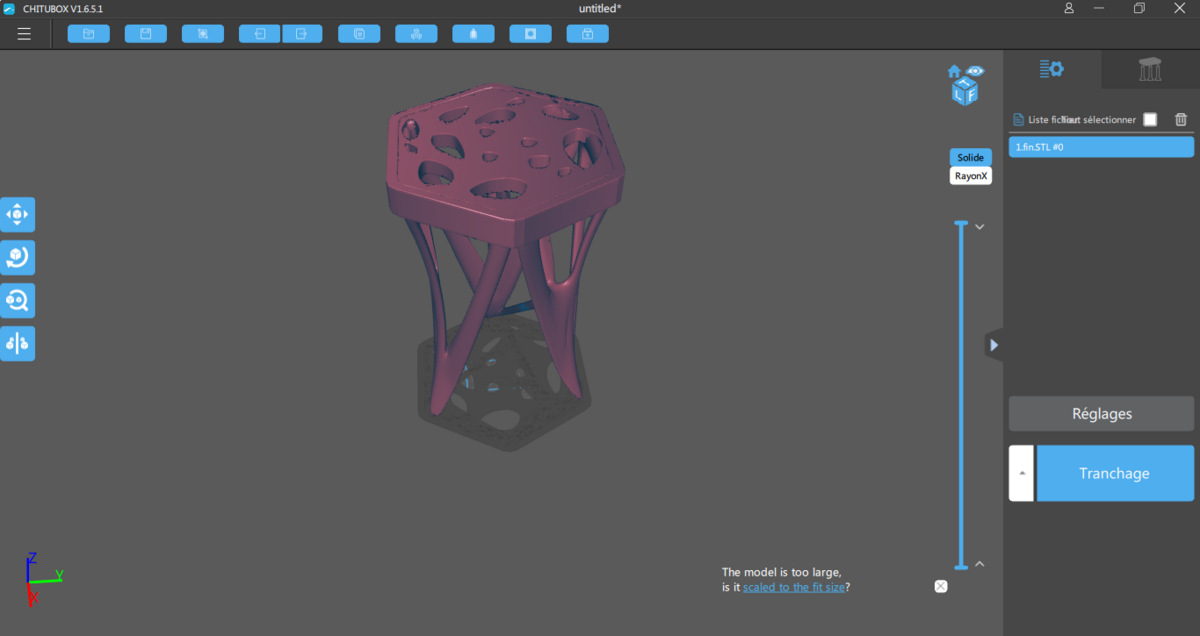
Task: Click the auto layout toolbar icon
Action: (x=416, y=34)
